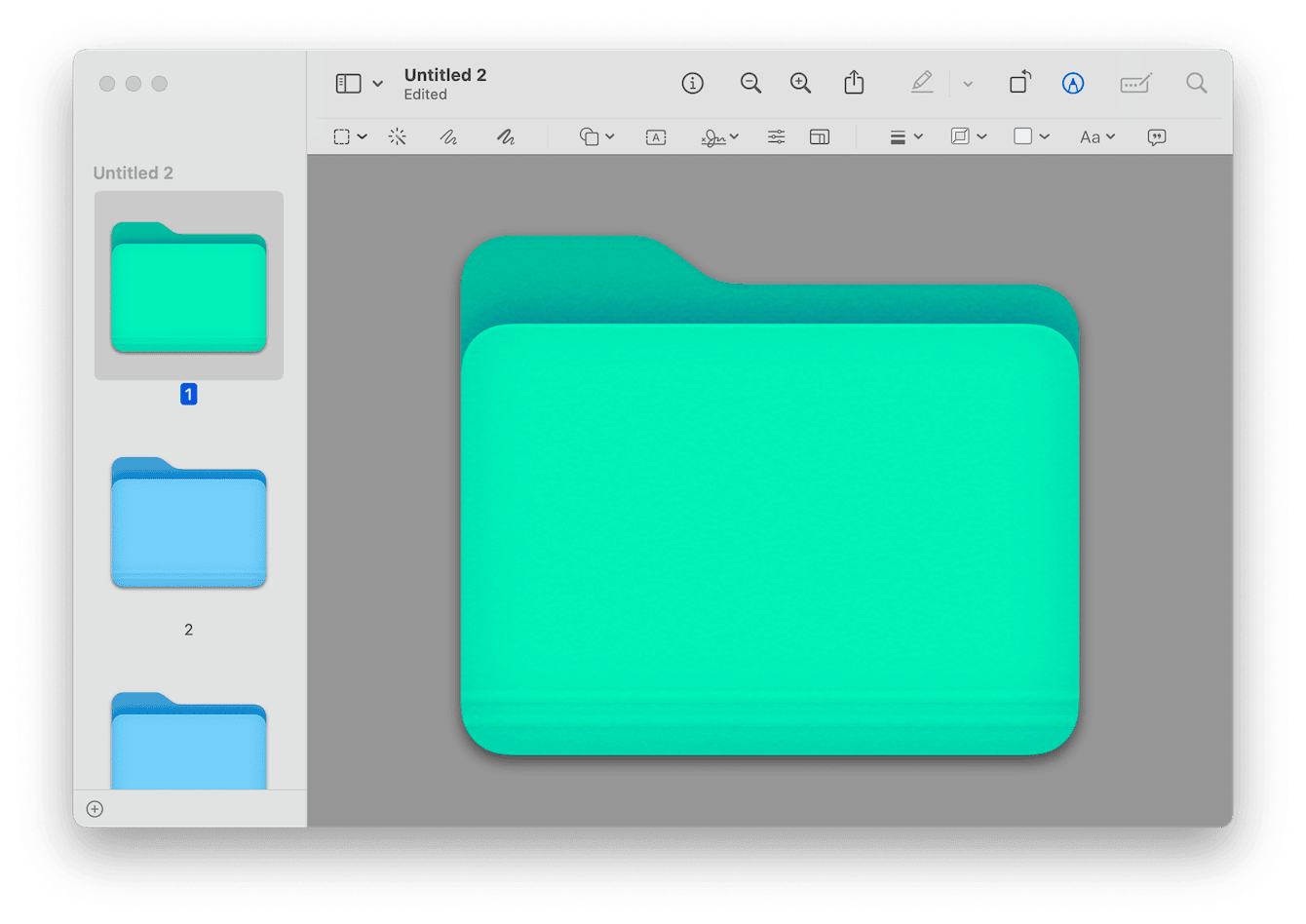
Task: Select the Draw tool
Action: [506, 136]
